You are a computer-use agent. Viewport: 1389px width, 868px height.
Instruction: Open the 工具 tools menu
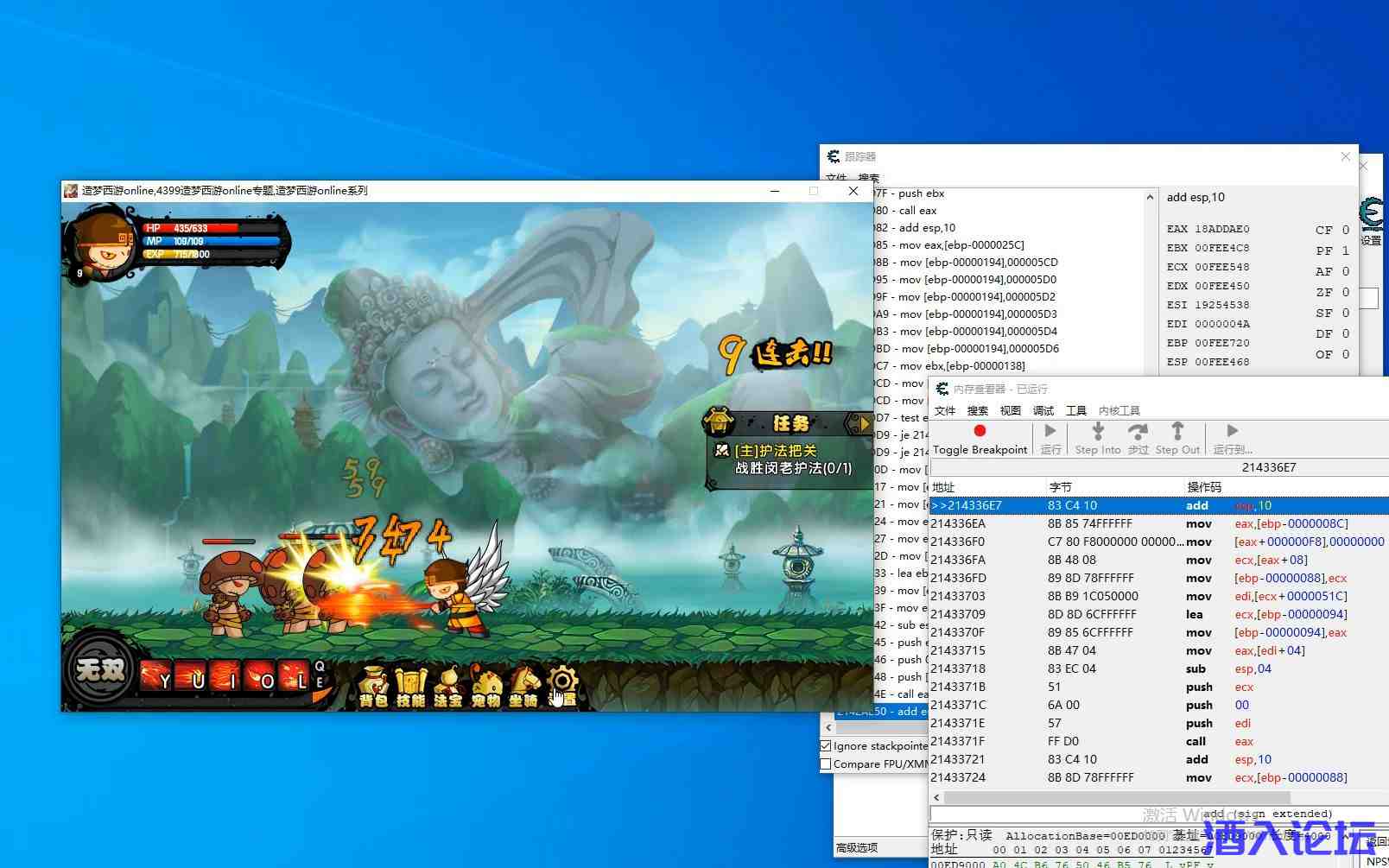click(1076, 411)
